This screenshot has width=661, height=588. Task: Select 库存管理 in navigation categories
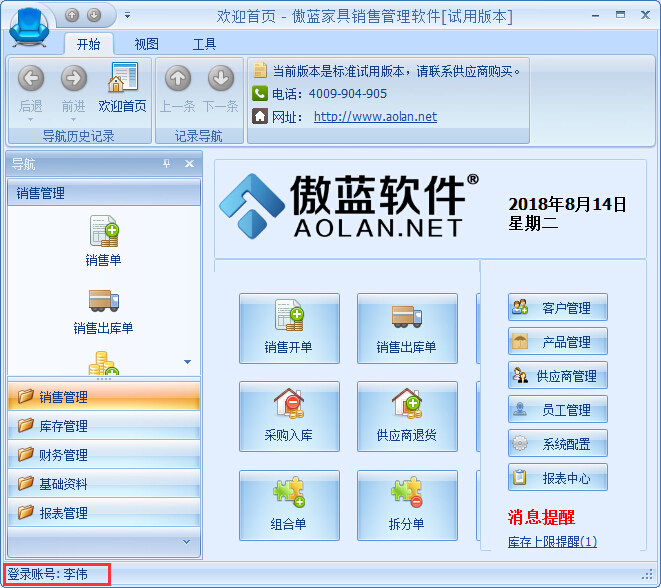click(64, 426)
